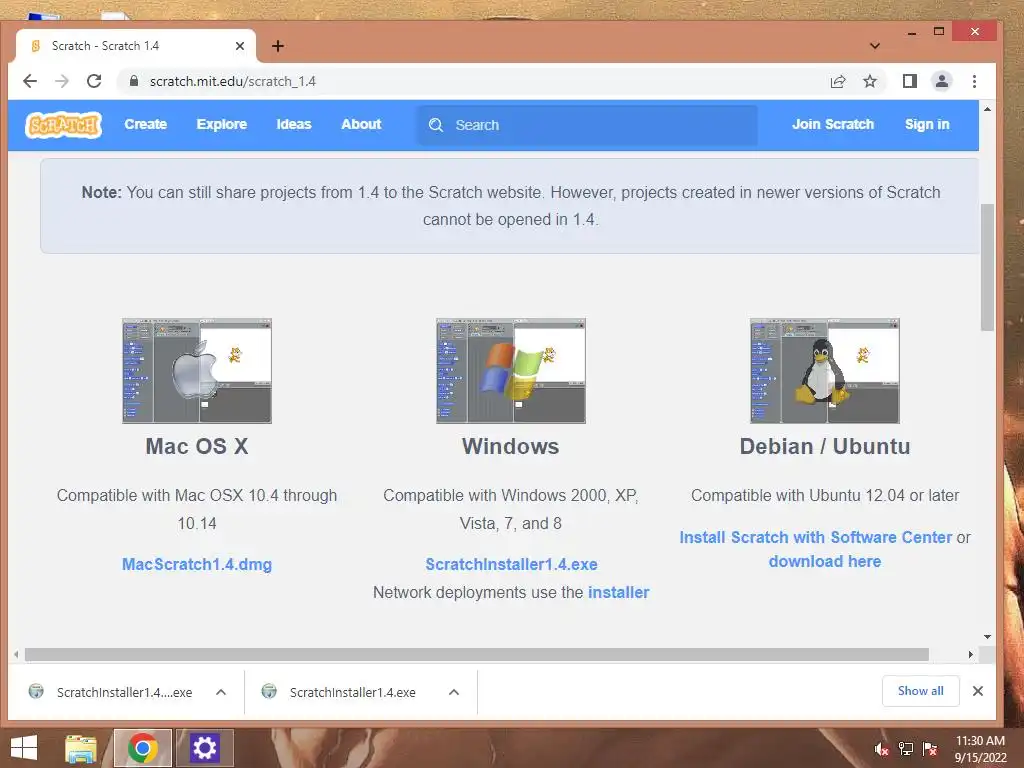This screenshot has width=1024, height=768.
Task: Open the Chrome side panel icon
Action: point(910,81)
